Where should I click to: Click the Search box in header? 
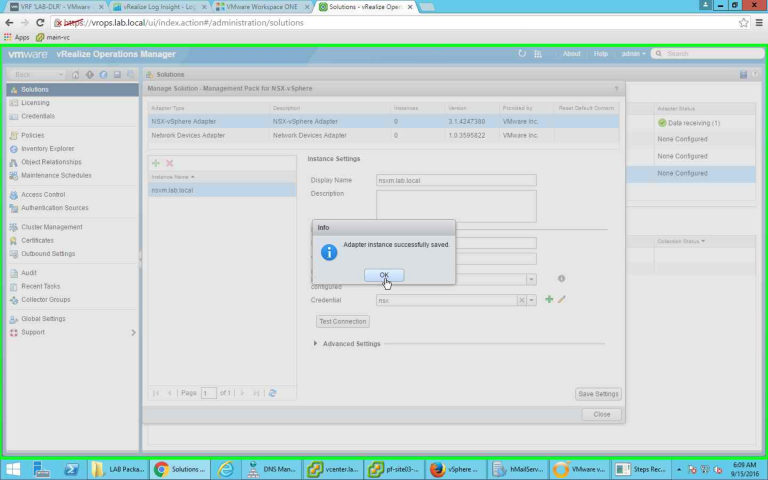click(708, 54)
